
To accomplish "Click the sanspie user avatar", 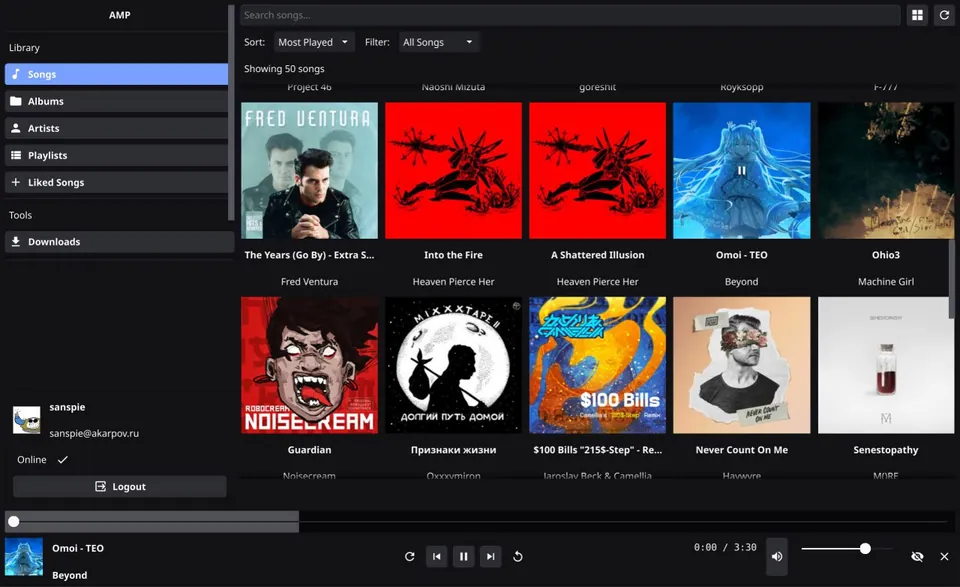I will pos(26,421).
